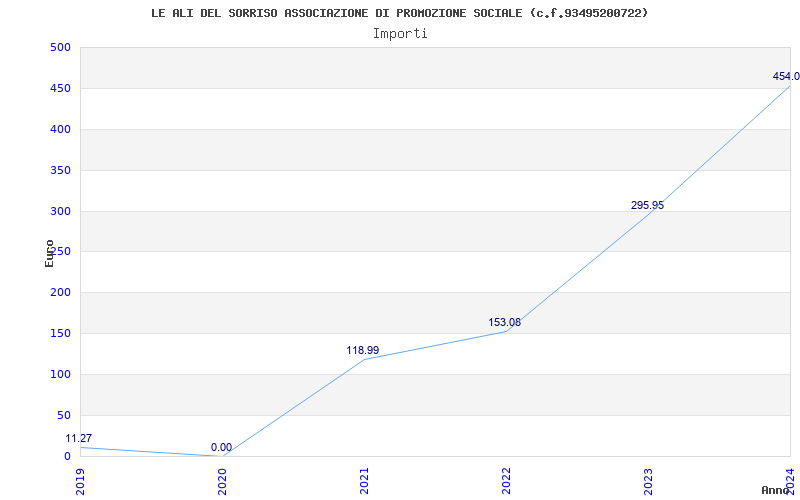Click the 'Euro' y-axis title
The height and width of the screenshot is (500, 800).
click(49, 254)
